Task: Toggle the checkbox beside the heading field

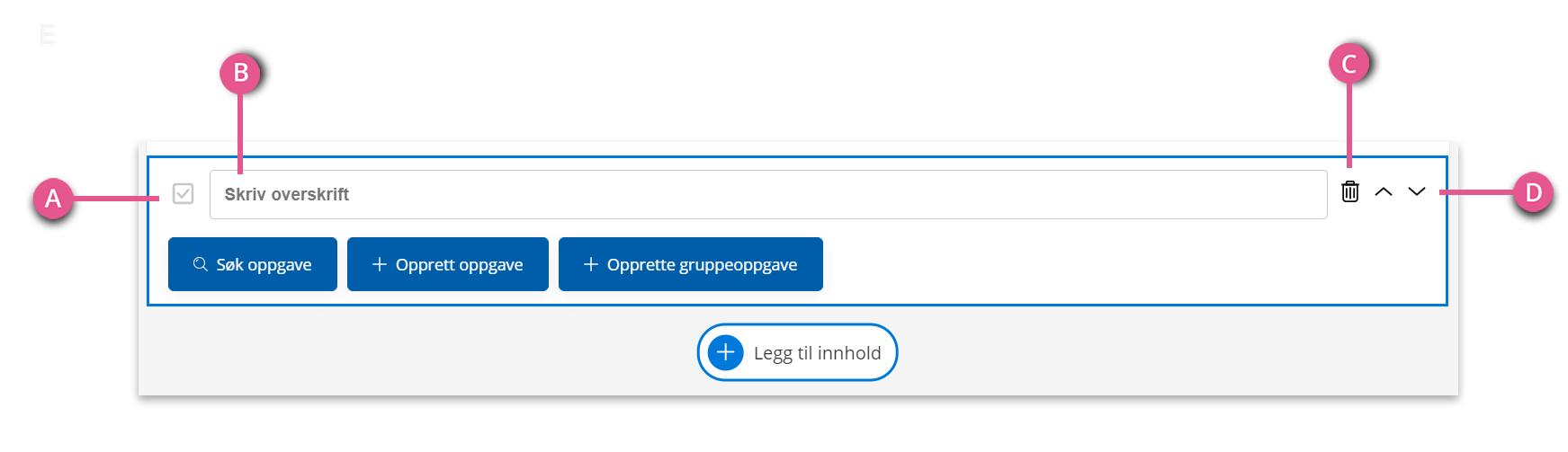Action: (x=183, y=194)
